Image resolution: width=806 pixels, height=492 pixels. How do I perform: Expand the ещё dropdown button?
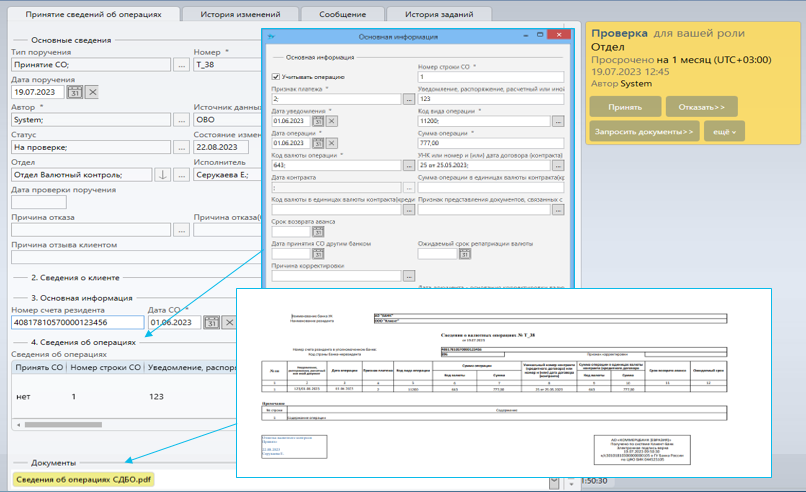tap(723, 131)
